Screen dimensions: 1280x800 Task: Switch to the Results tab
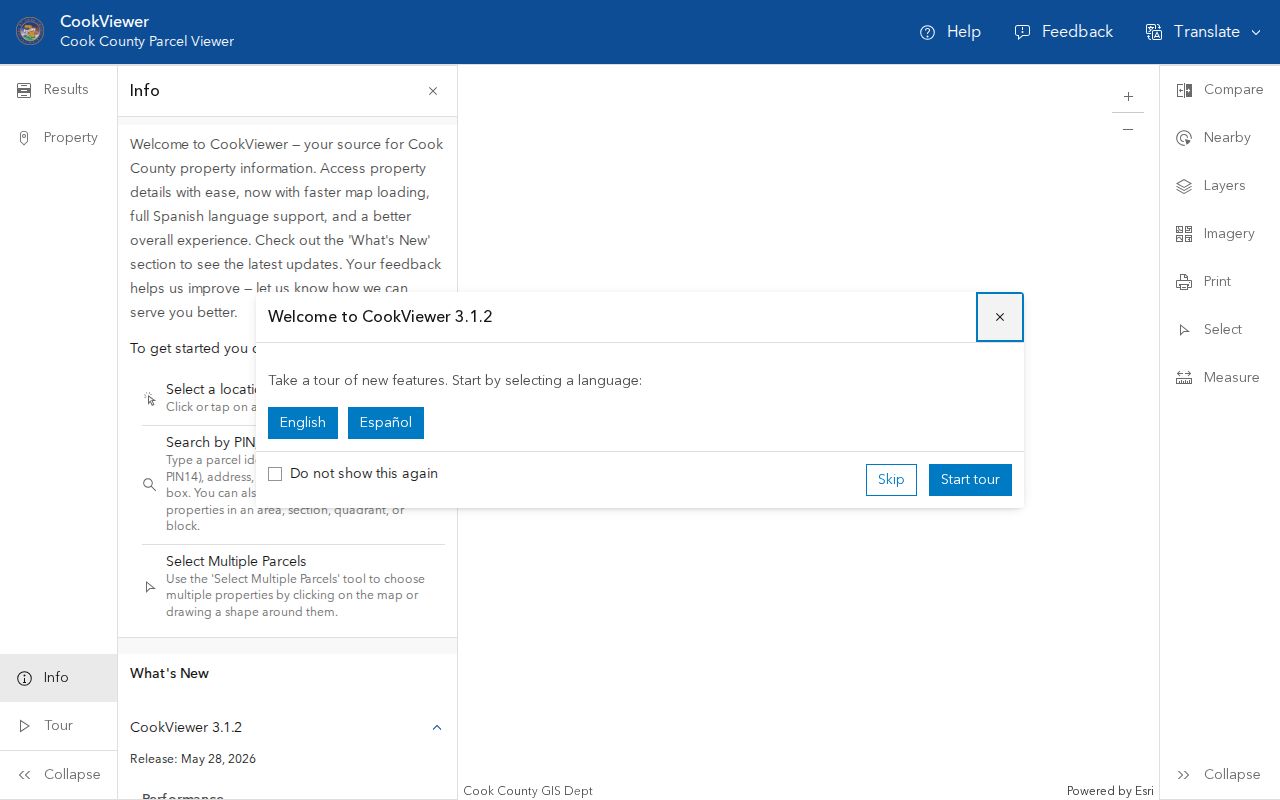coord(59,90)
